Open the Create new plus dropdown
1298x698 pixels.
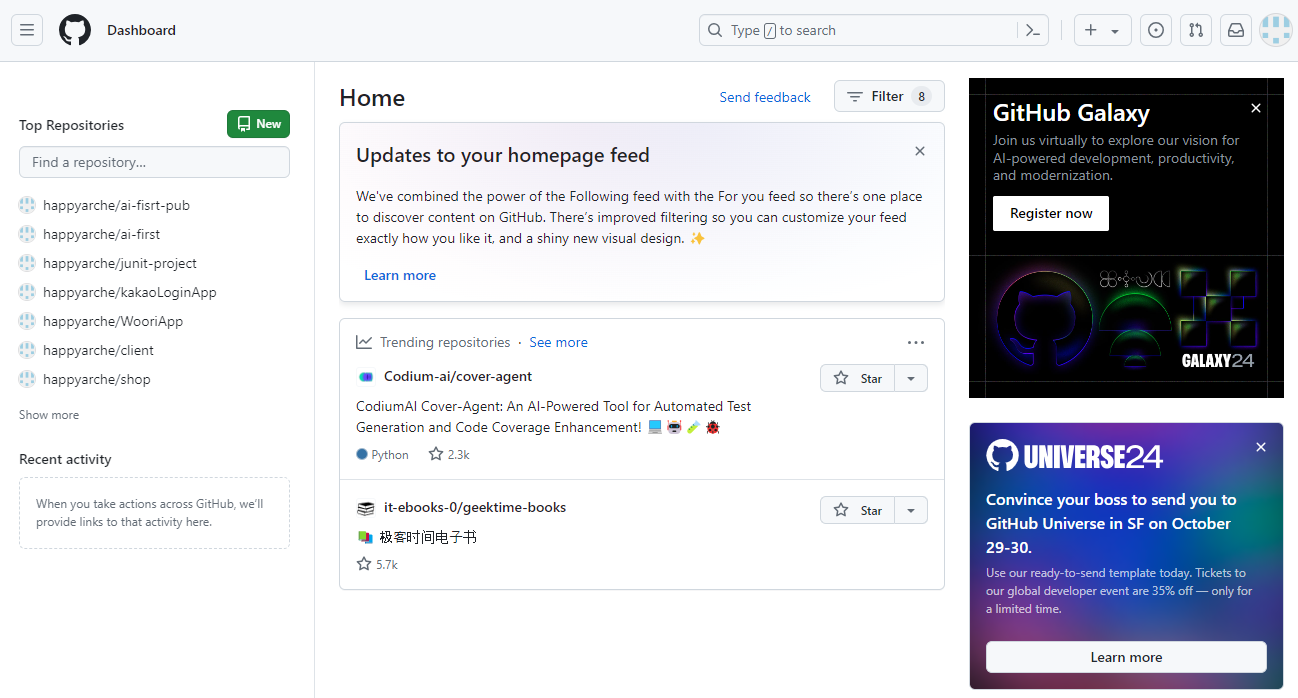point(1103,30)
